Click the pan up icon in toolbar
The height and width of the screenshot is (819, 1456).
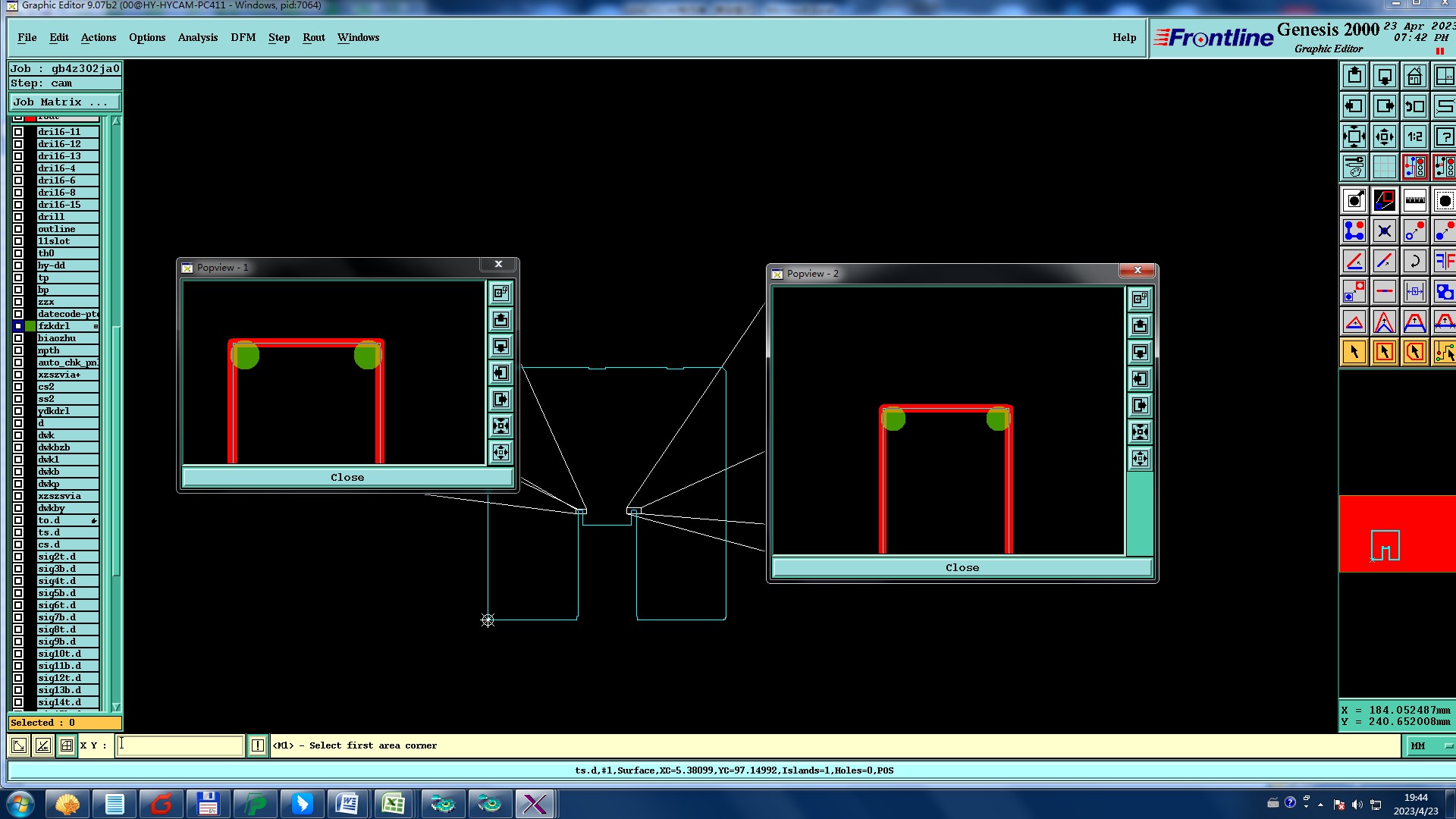tap(1354, 77)
